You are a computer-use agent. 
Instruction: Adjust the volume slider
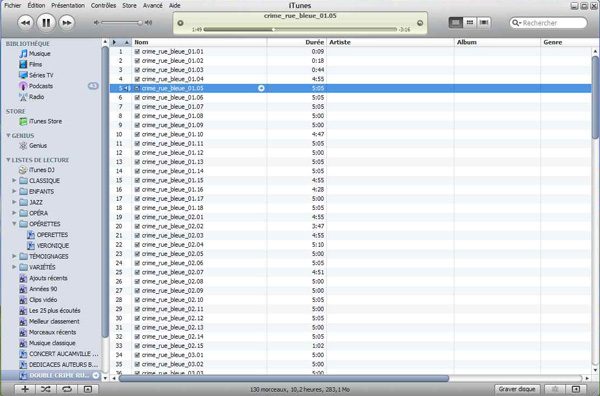click(x=122, y=23)
